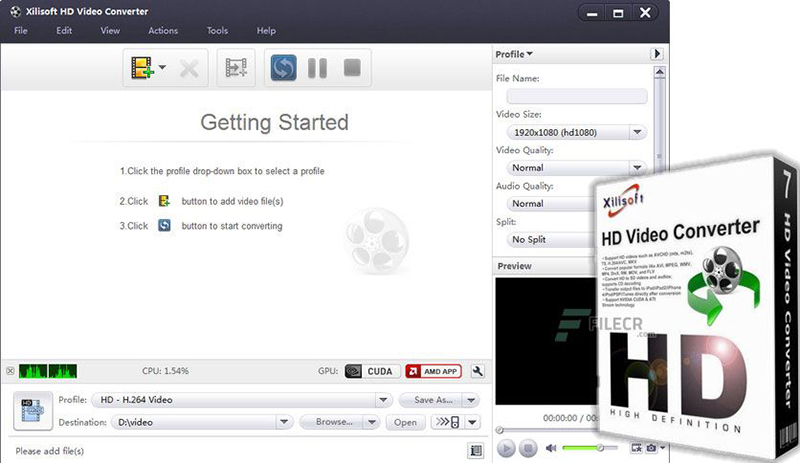Open the HD - H.264 Video profile dropdown
This screenshot has height=463, width=800.
(242, 400)
